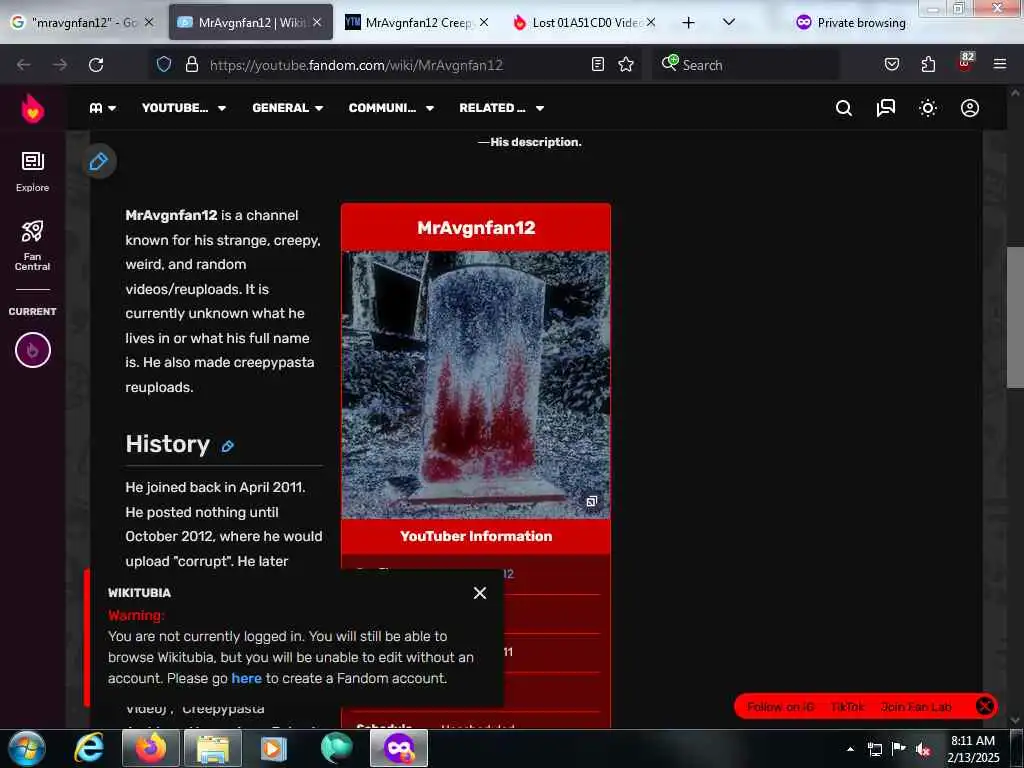This screenshot has height=768, width=1024.
Task: Click the Firefox private window taskbar icon
Action: click(399, 748)
